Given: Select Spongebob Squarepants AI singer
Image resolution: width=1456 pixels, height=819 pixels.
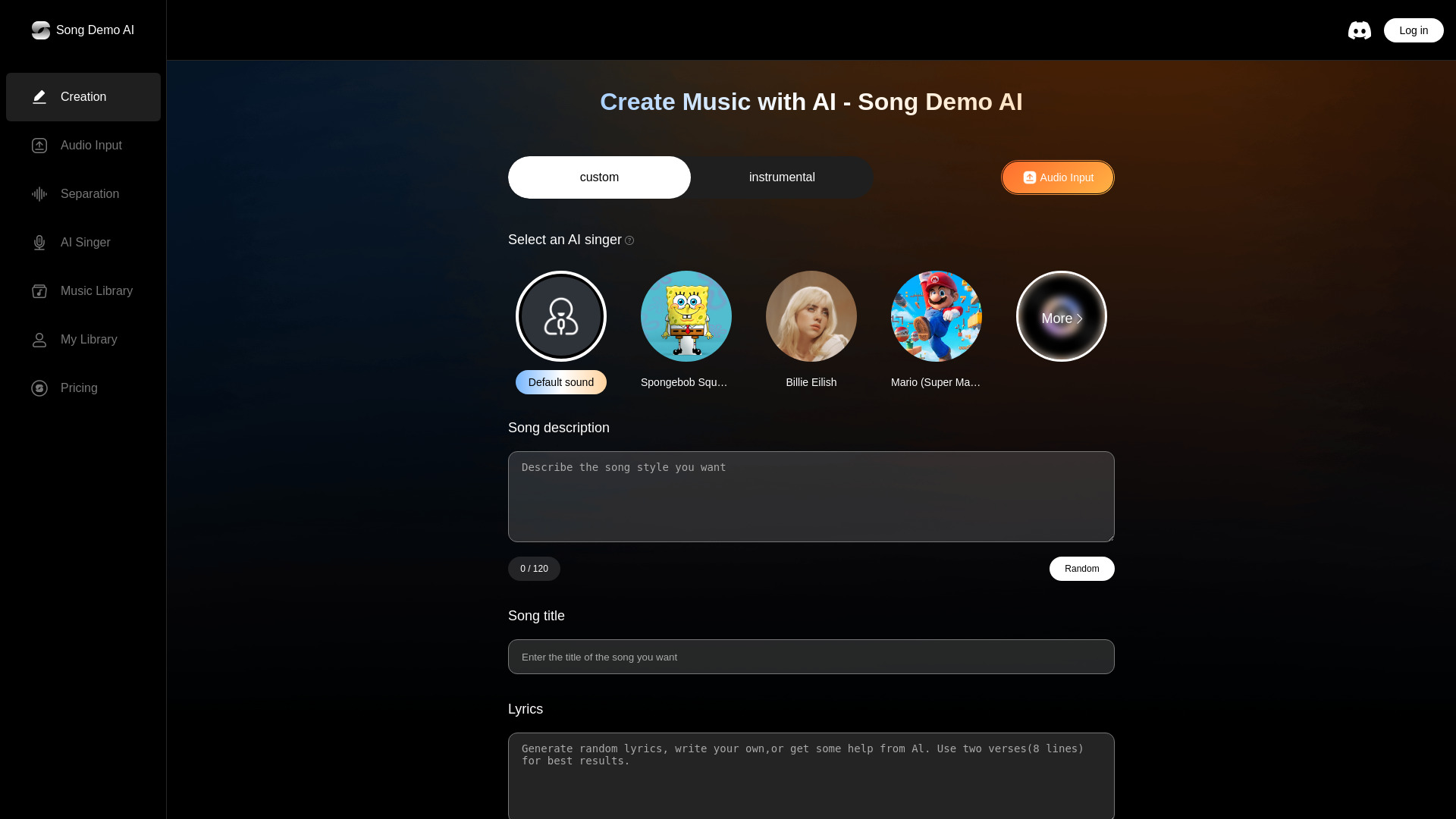Looking at the screenshot, I should point(686,316).
